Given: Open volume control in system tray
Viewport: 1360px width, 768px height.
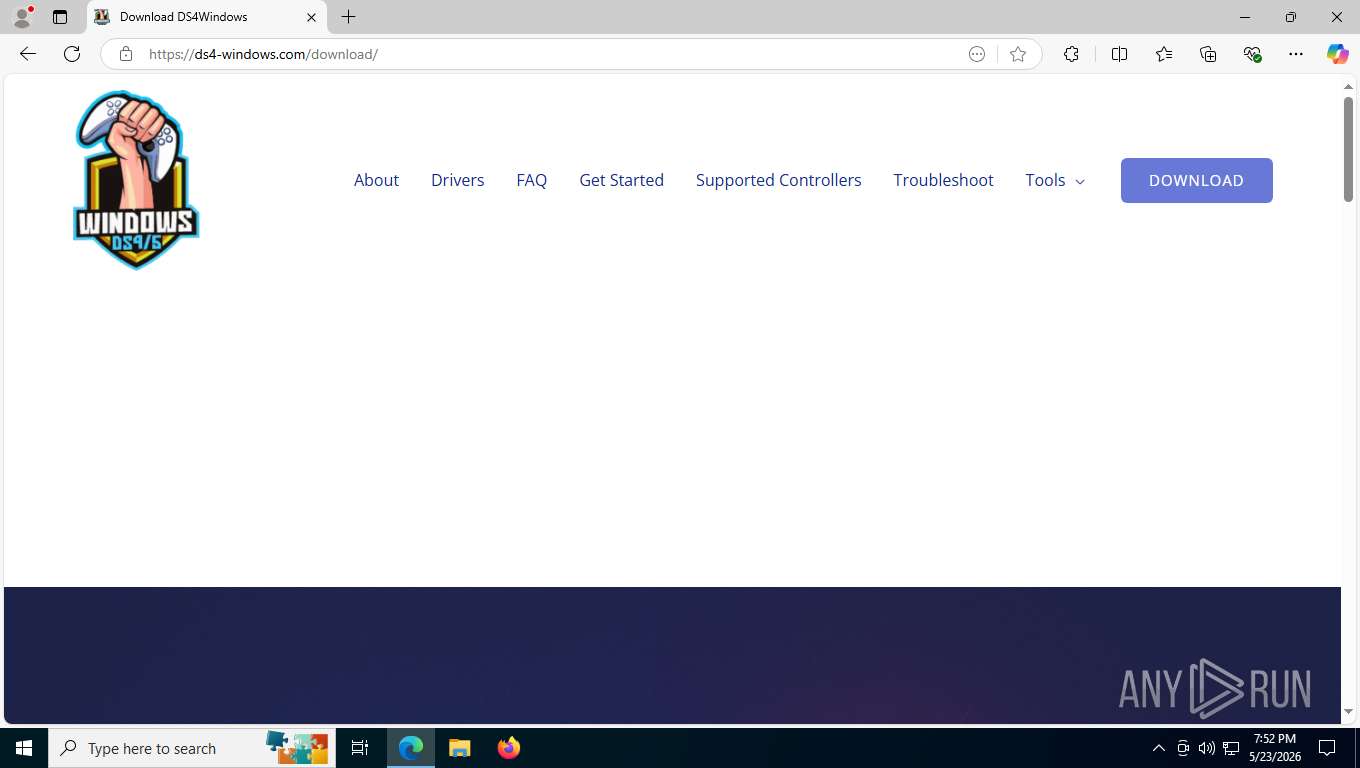Looking at the screenshot, I should click(x=1206, y=748).
